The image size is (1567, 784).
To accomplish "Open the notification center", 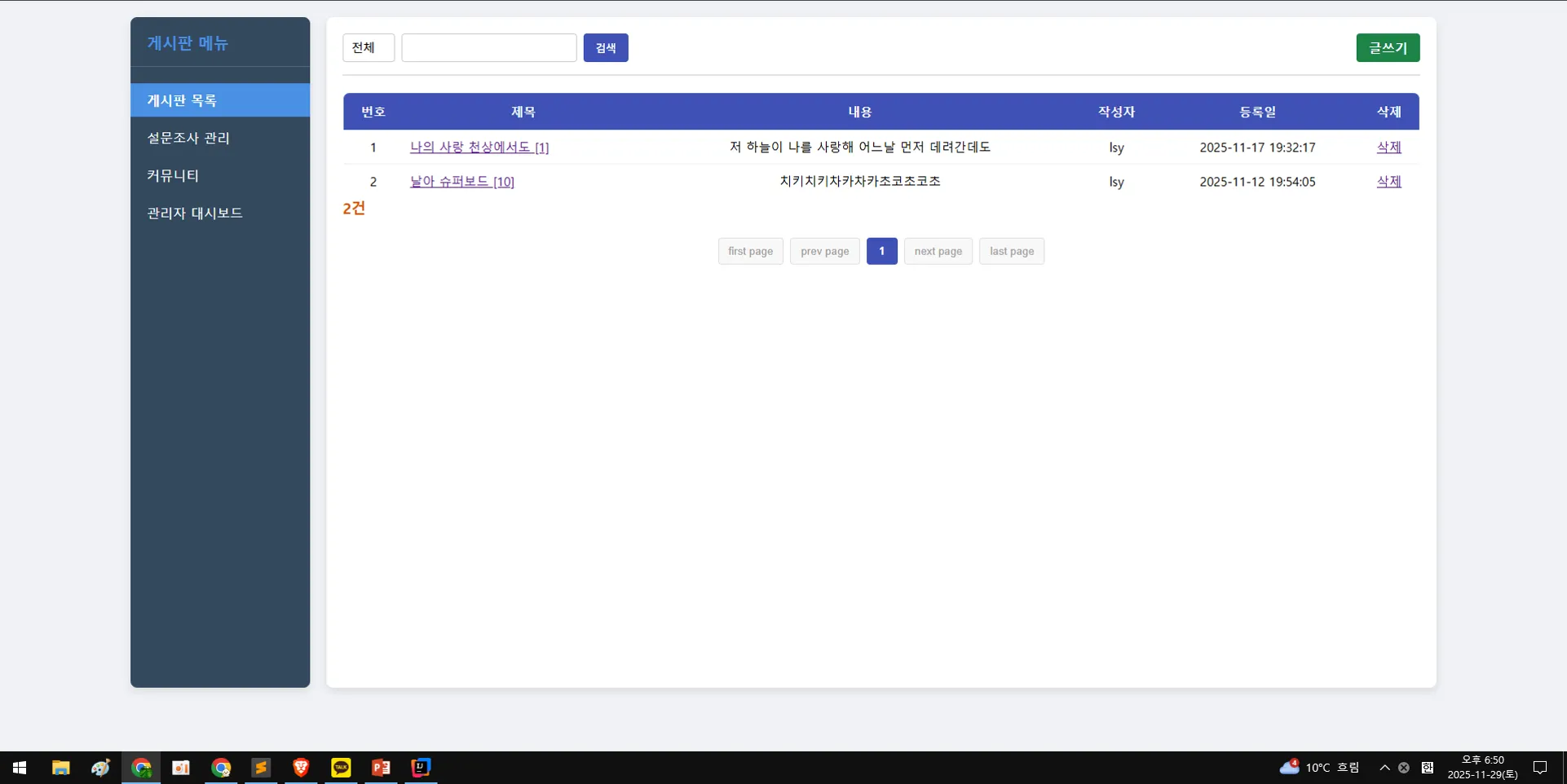I will point(1540,767).
